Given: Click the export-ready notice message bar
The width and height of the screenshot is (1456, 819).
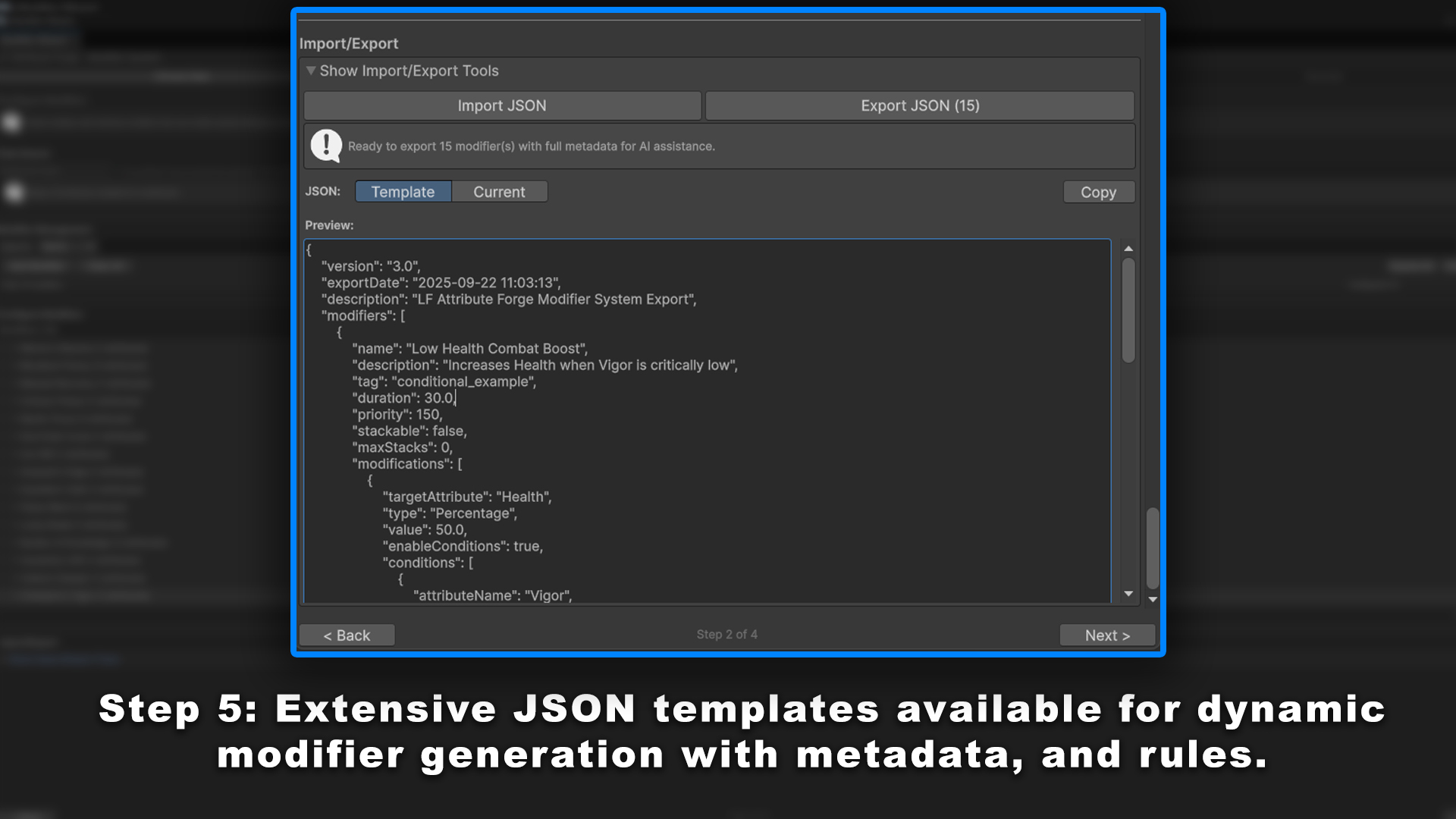Looking at the screenshot, I should pos(719,146).
